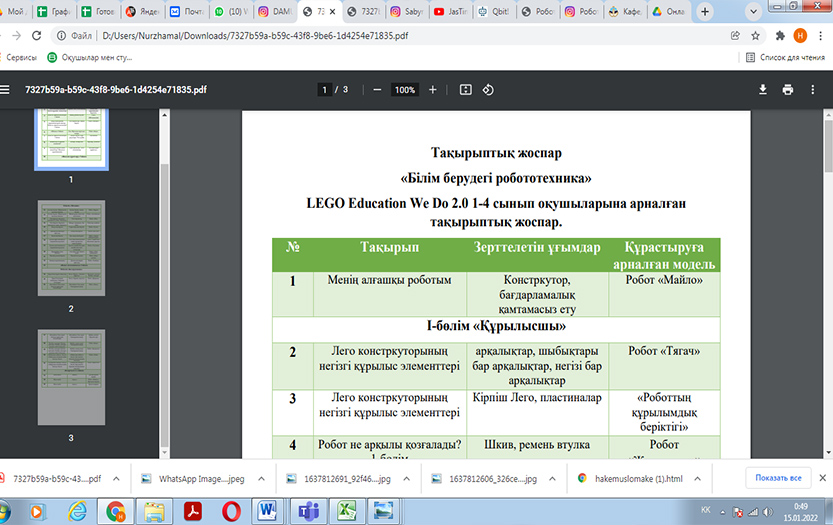Print the PDF document
The width and height of the screenshot is (833, 525).
click(788, 89)
